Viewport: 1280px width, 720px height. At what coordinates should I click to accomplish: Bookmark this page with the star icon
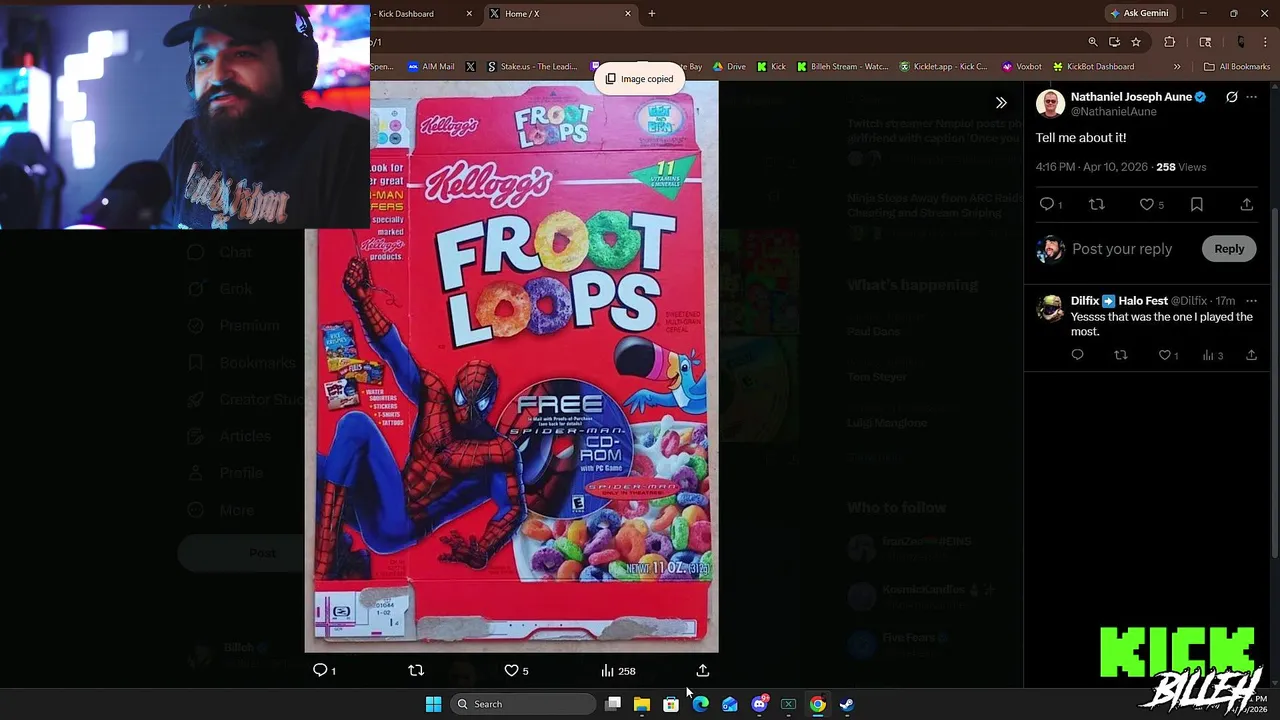coord(1136,42)
